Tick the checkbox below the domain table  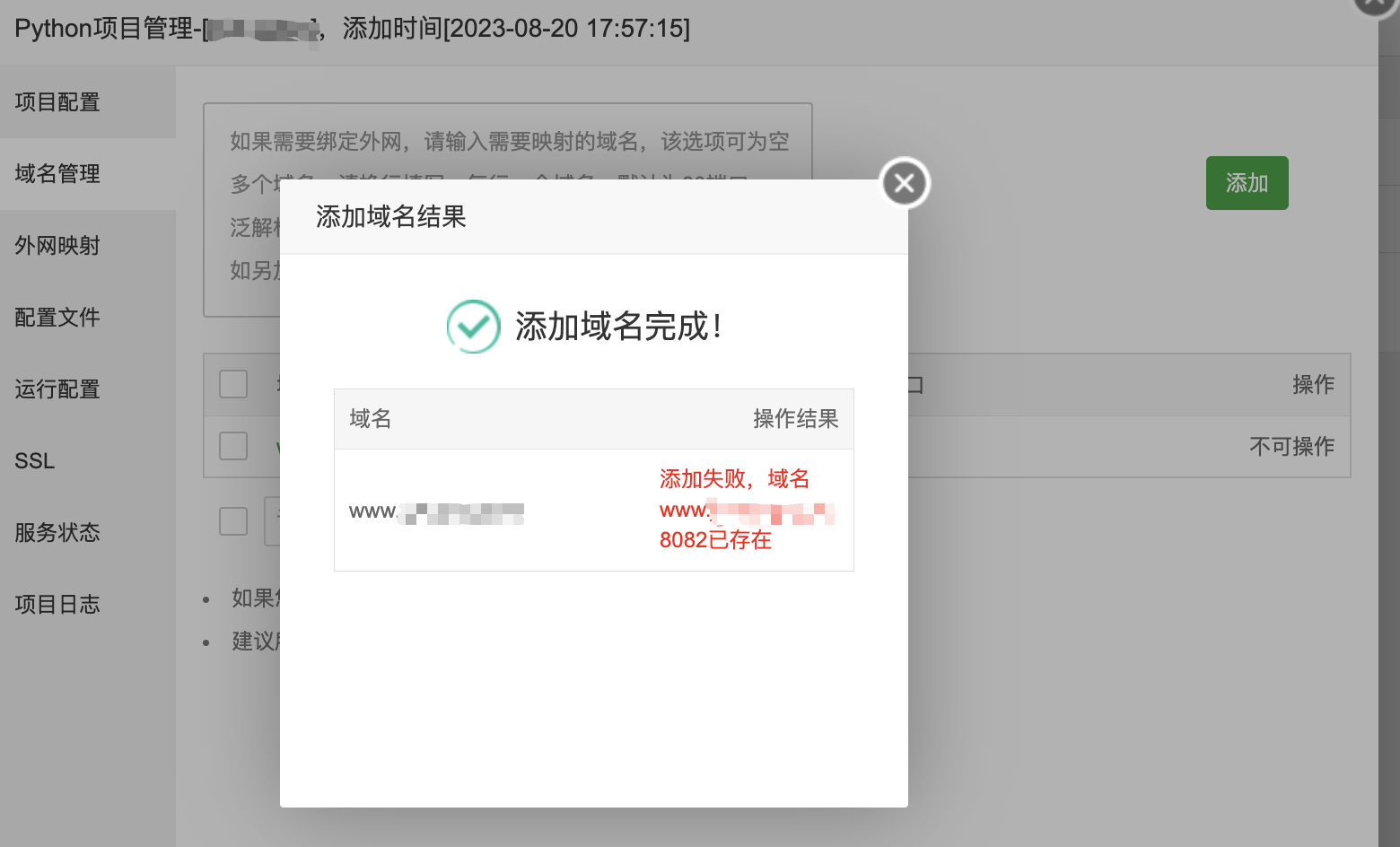pyautogui.click(x=233, y=521)
